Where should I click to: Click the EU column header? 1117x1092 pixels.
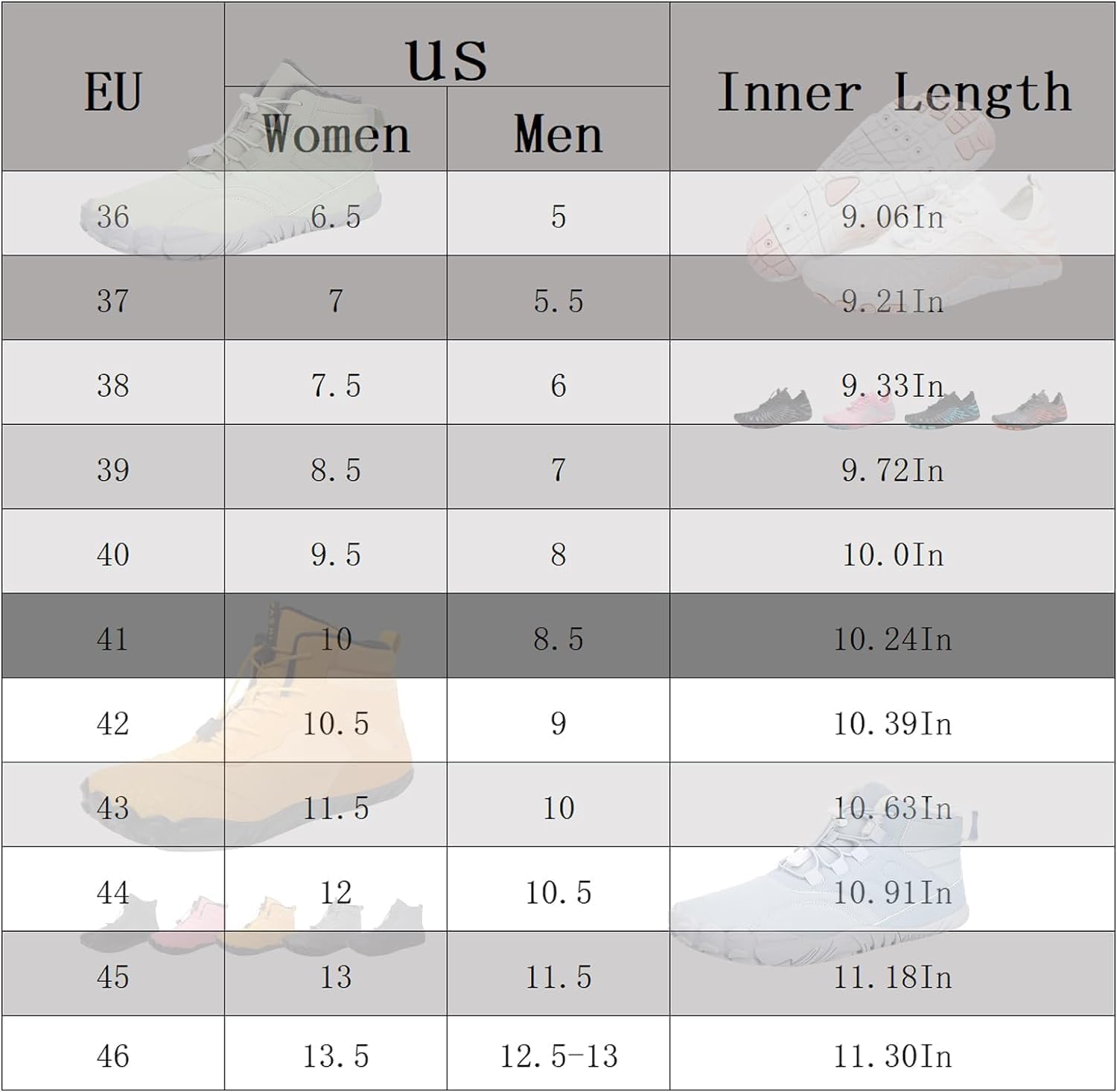click(x=112, y=91)
